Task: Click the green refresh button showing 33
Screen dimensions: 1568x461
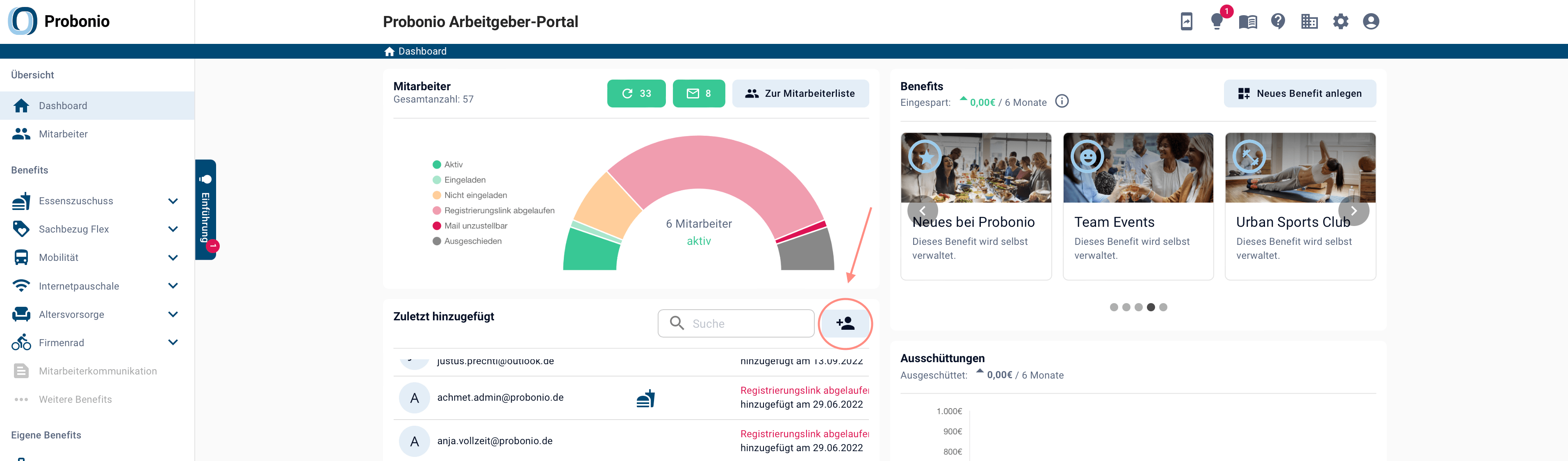Action: click(x=636, y=94)
